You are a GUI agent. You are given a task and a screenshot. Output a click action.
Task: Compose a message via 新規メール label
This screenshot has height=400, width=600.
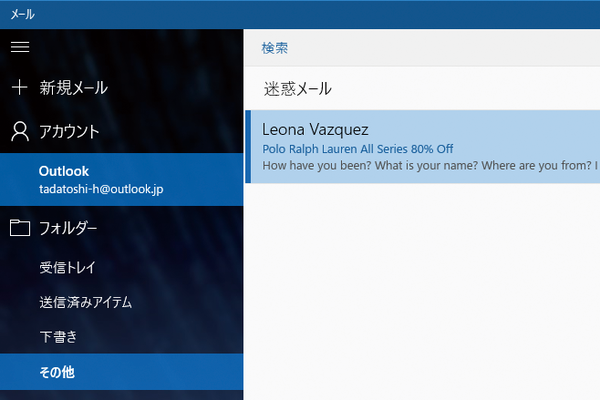(73, 88)
